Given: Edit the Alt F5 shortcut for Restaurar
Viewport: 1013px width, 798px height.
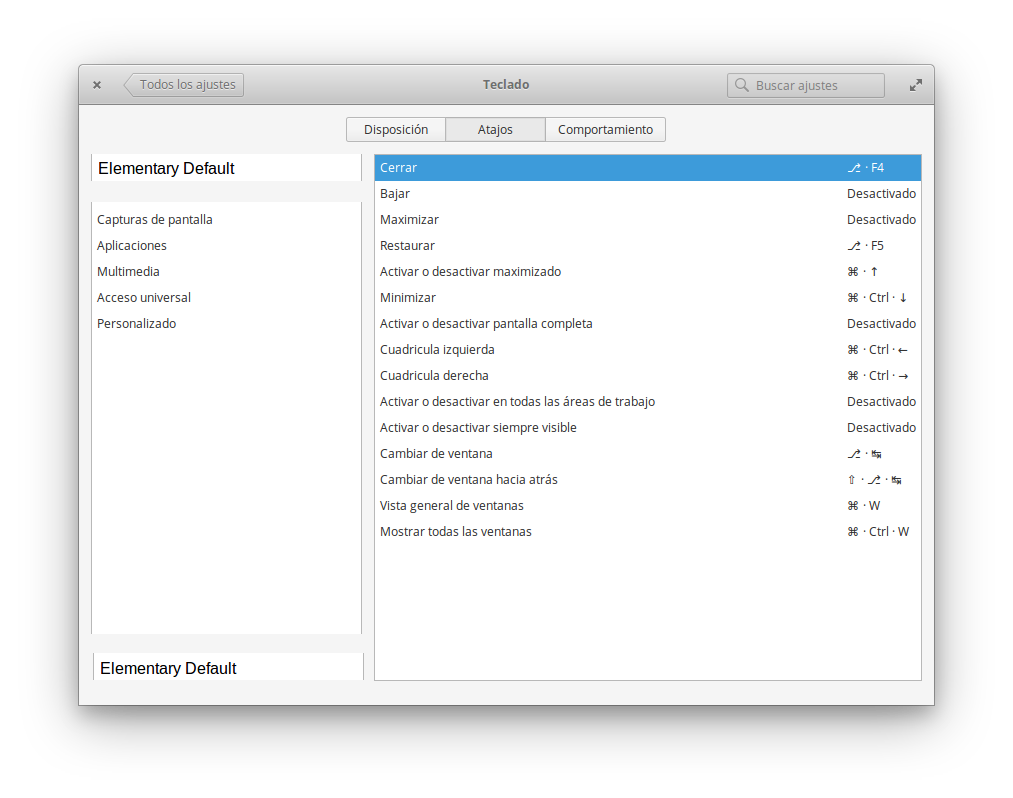Looking at the screenshot, I should [x=866, y=246].
